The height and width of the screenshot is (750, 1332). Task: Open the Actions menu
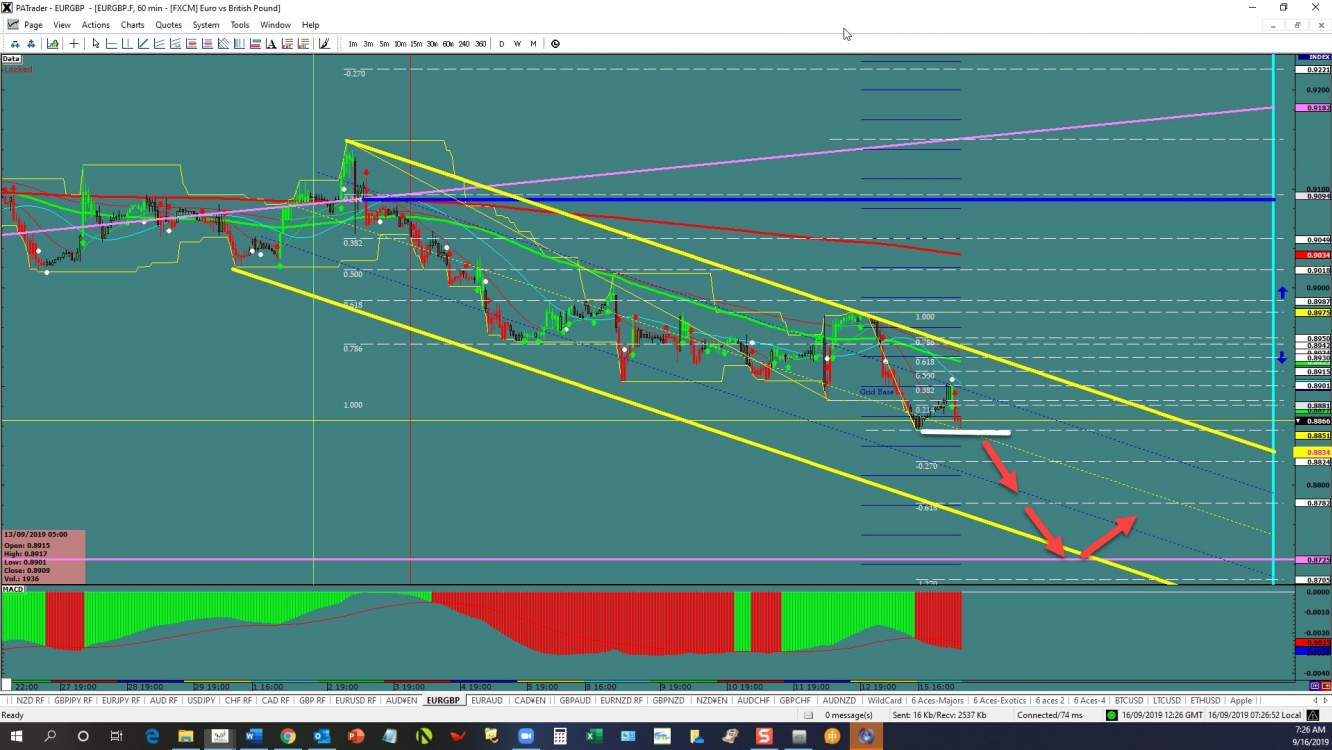pyautogui.click(x=96, y=25)
